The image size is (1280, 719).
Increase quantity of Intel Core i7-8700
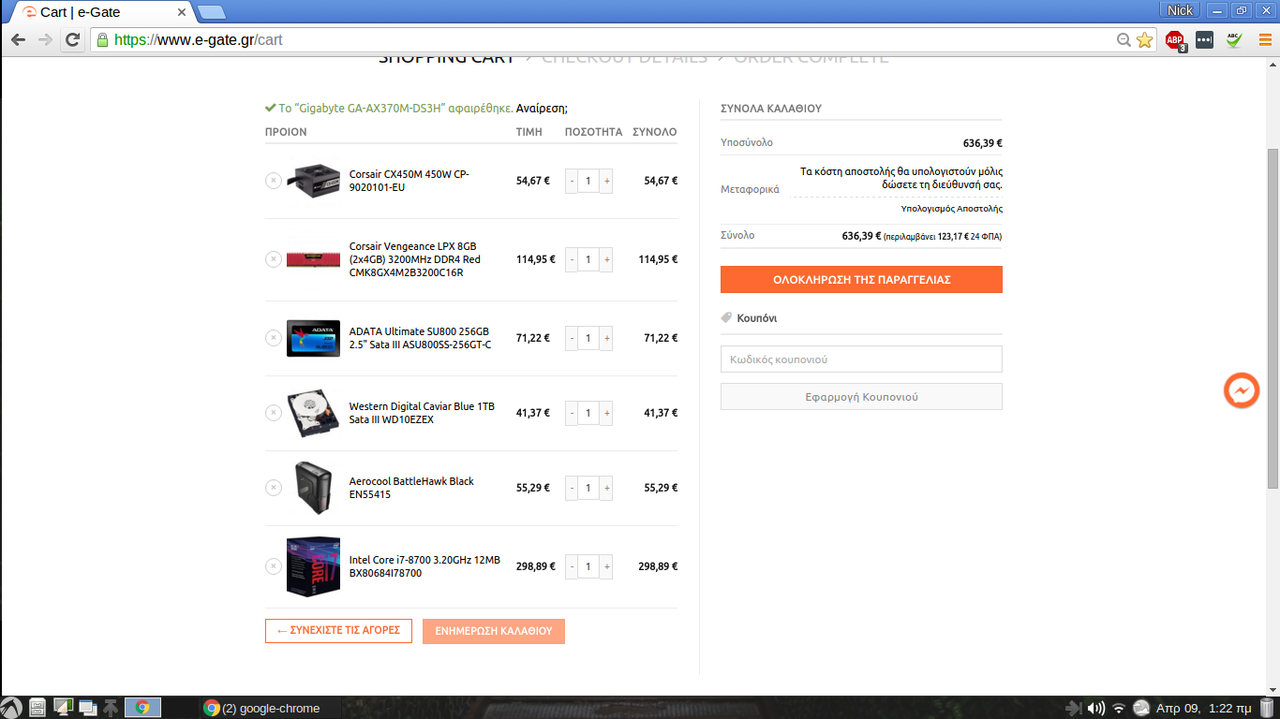606,566
